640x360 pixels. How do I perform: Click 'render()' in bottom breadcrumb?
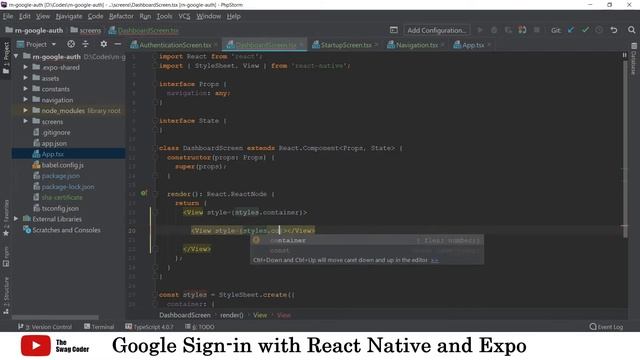point(231,315)
